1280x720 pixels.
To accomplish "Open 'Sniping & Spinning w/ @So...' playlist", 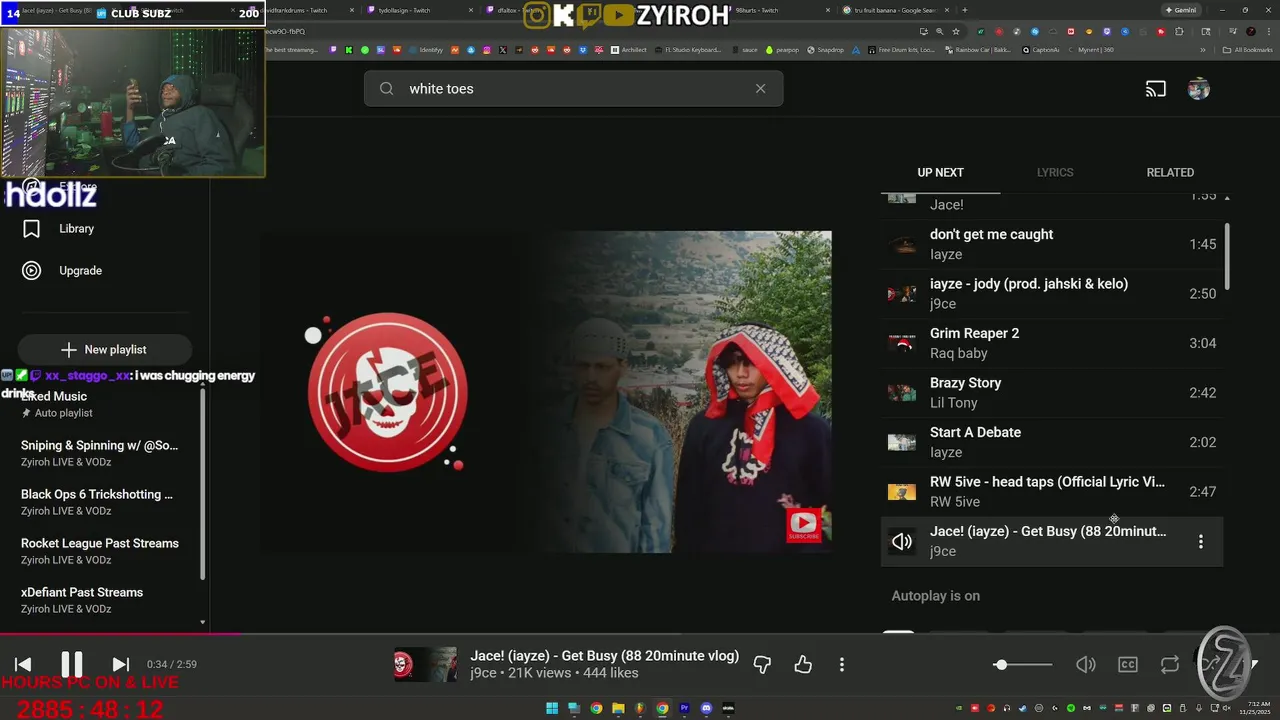I will (100, 453).
